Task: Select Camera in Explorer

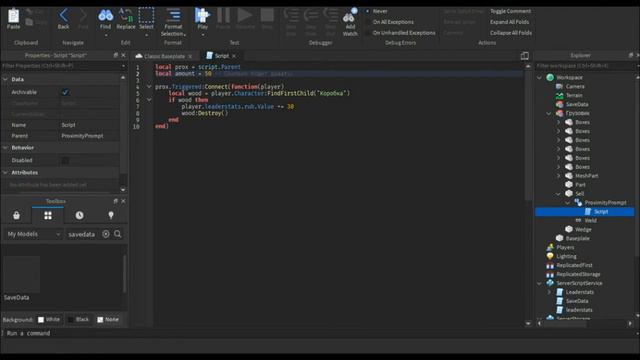Action: pyautogui.click(x=575, y=86)
